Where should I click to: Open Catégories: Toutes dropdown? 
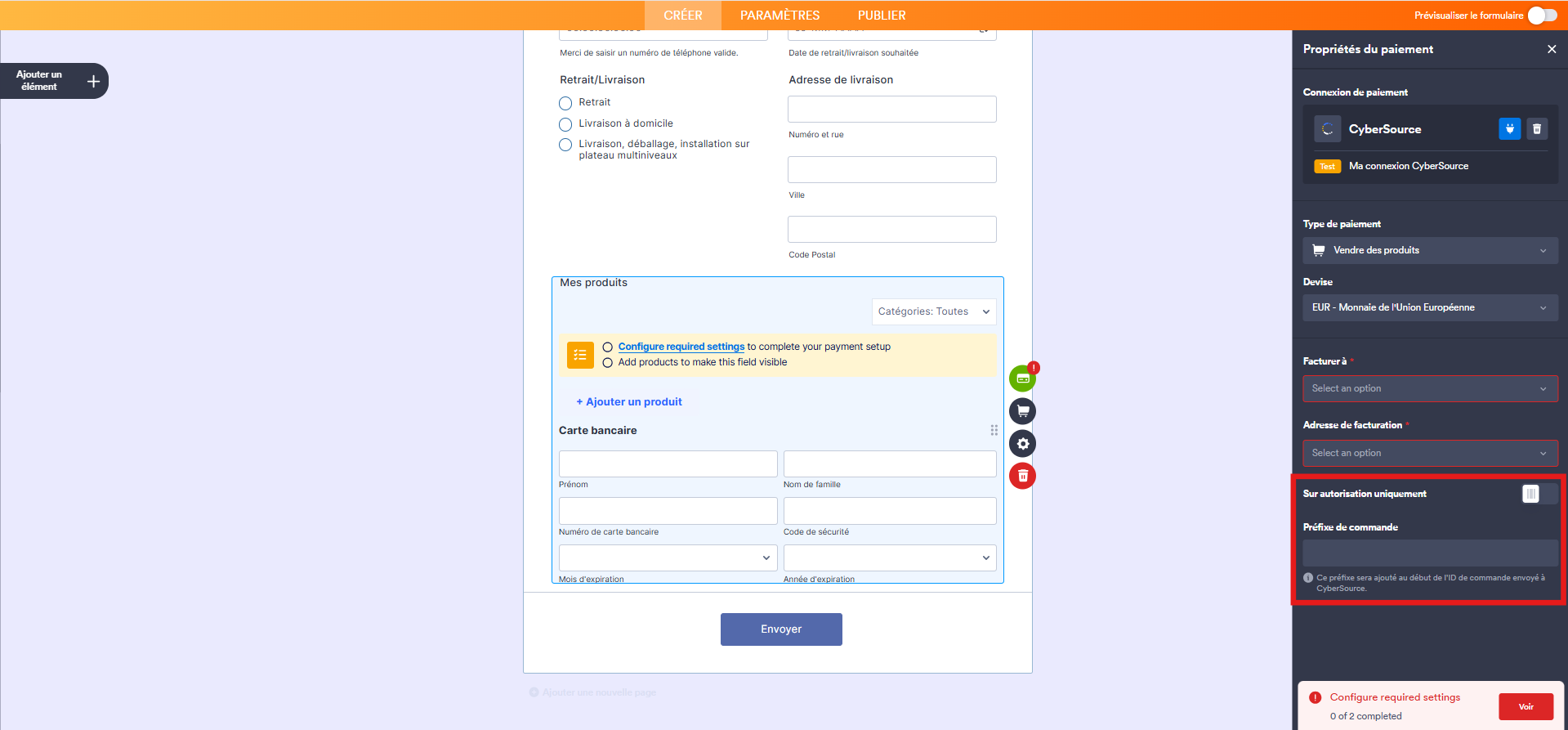pyautogui.click(x=934, y=311)
